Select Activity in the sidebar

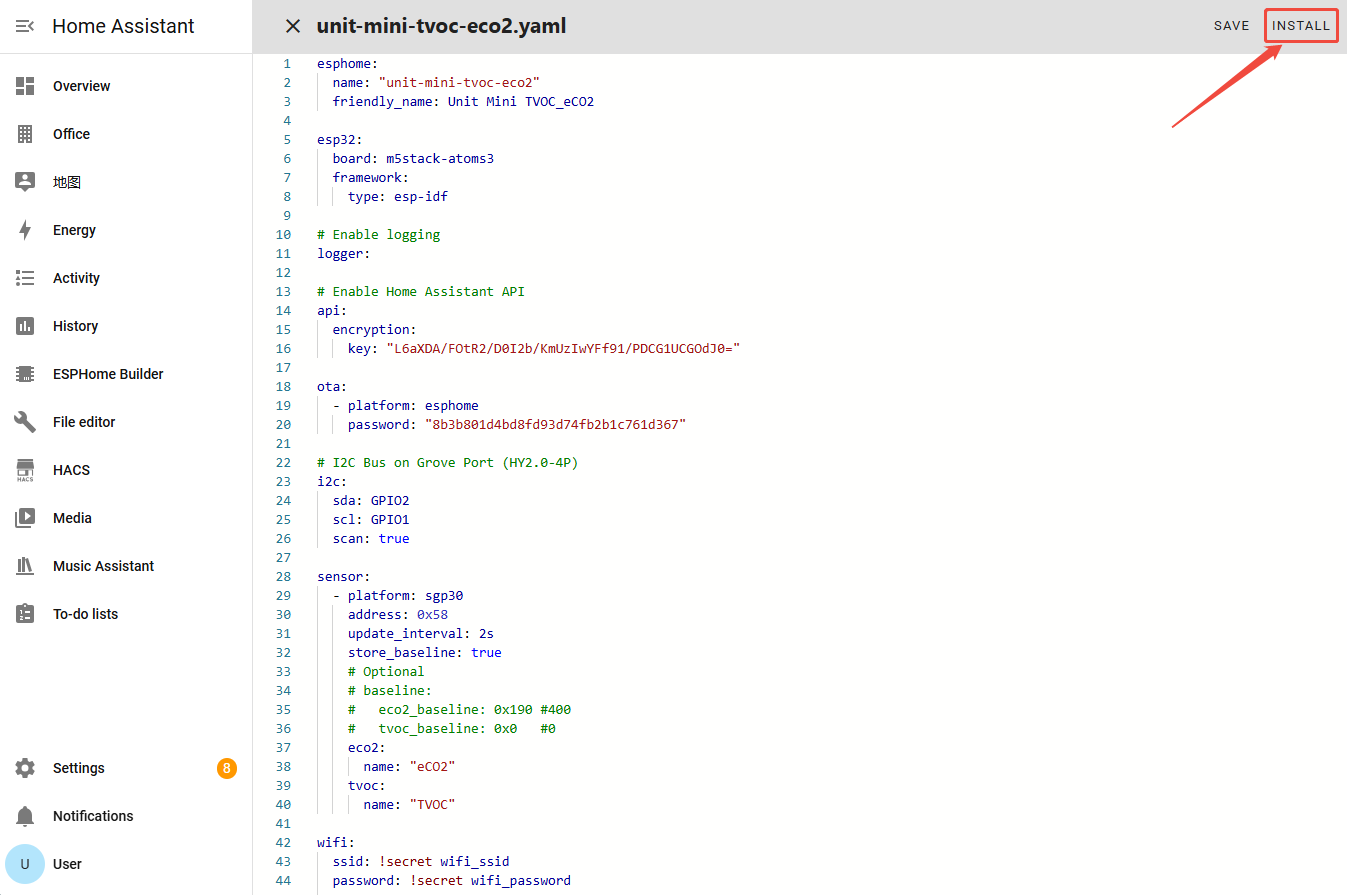76,278
